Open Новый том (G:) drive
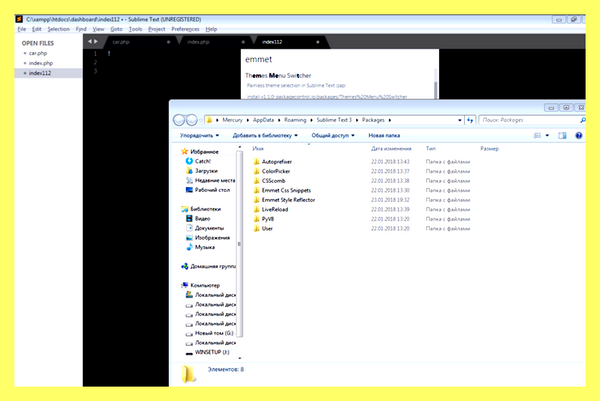 pyautogui.click(x=210, y=333)
